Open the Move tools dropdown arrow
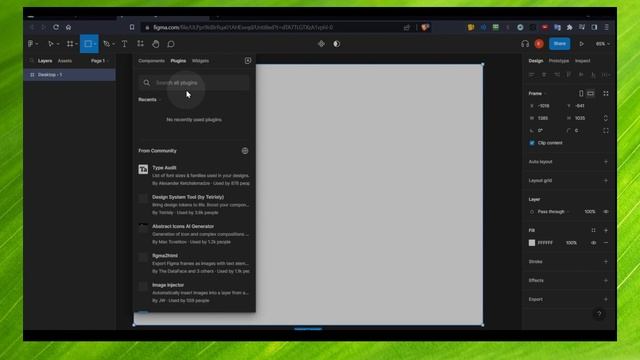 point(58,44)
